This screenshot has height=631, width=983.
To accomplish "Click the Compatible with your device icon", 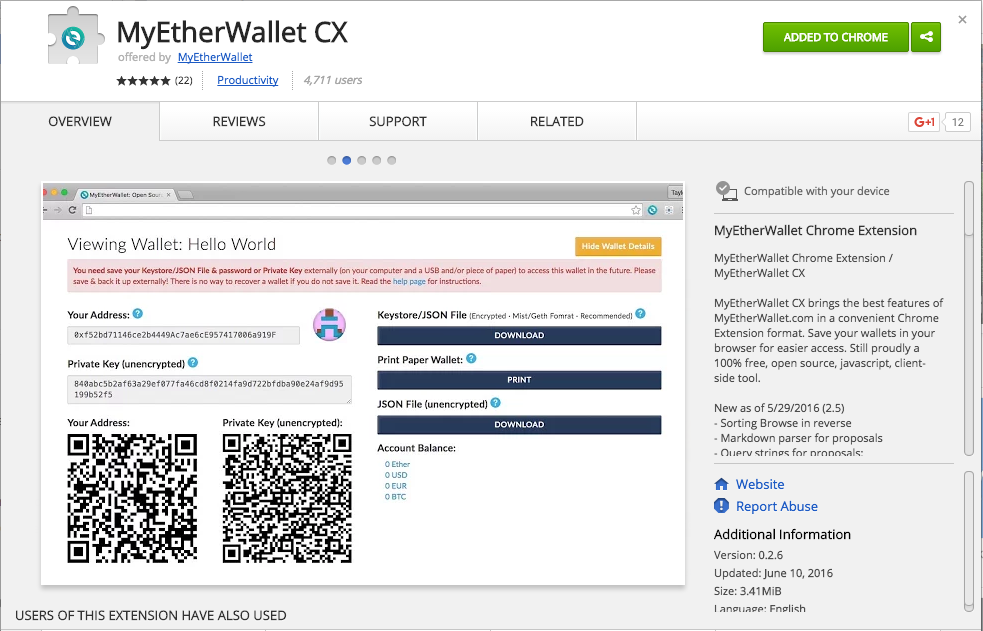I will (726, 190).
